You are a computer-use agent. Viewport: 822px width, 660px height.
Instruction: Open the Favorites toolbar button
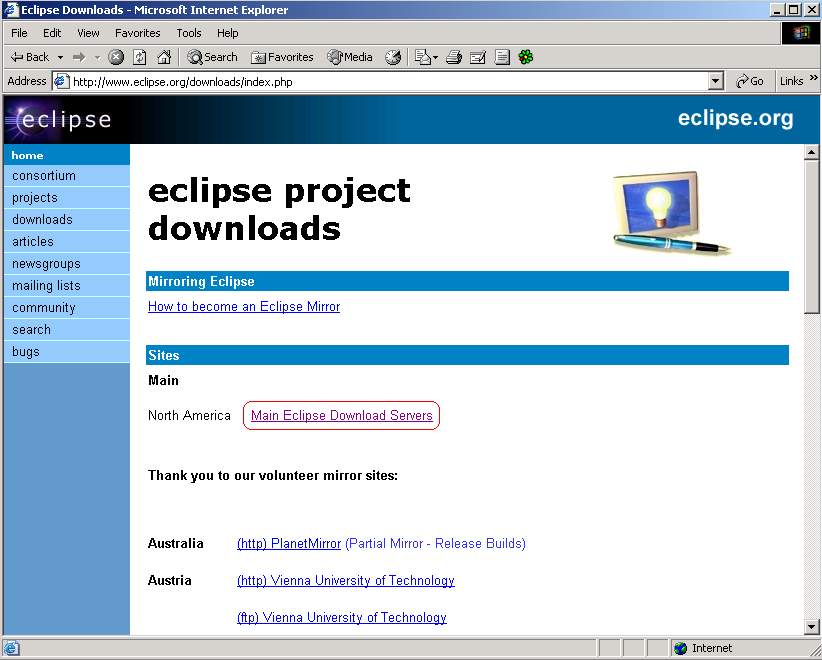[282, 57]
